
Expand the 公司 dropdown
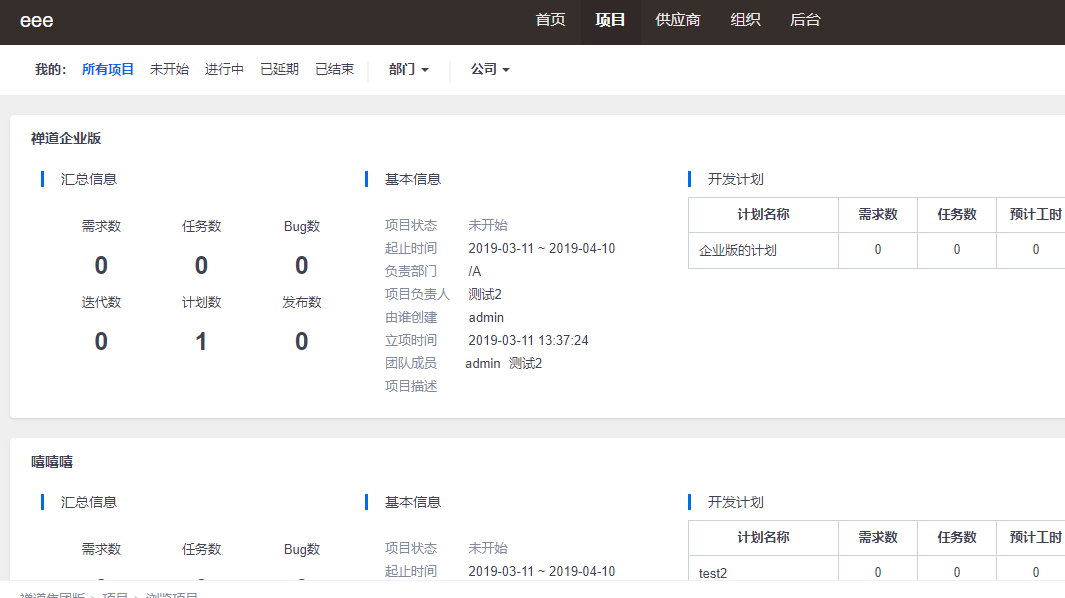pyautogui.click(x=490, y=70)
